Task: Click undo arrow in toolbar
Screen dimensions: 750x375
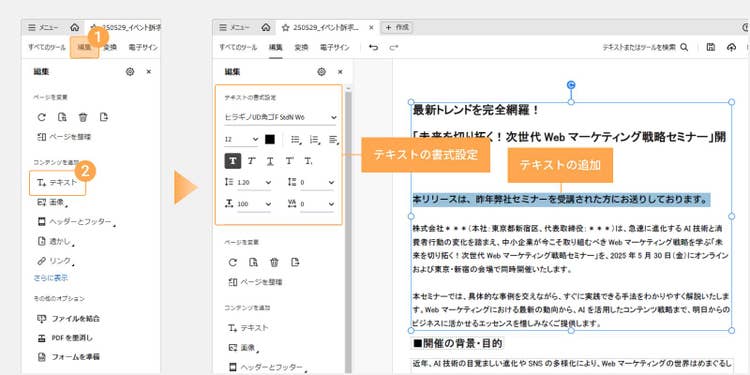Action: 374,47
